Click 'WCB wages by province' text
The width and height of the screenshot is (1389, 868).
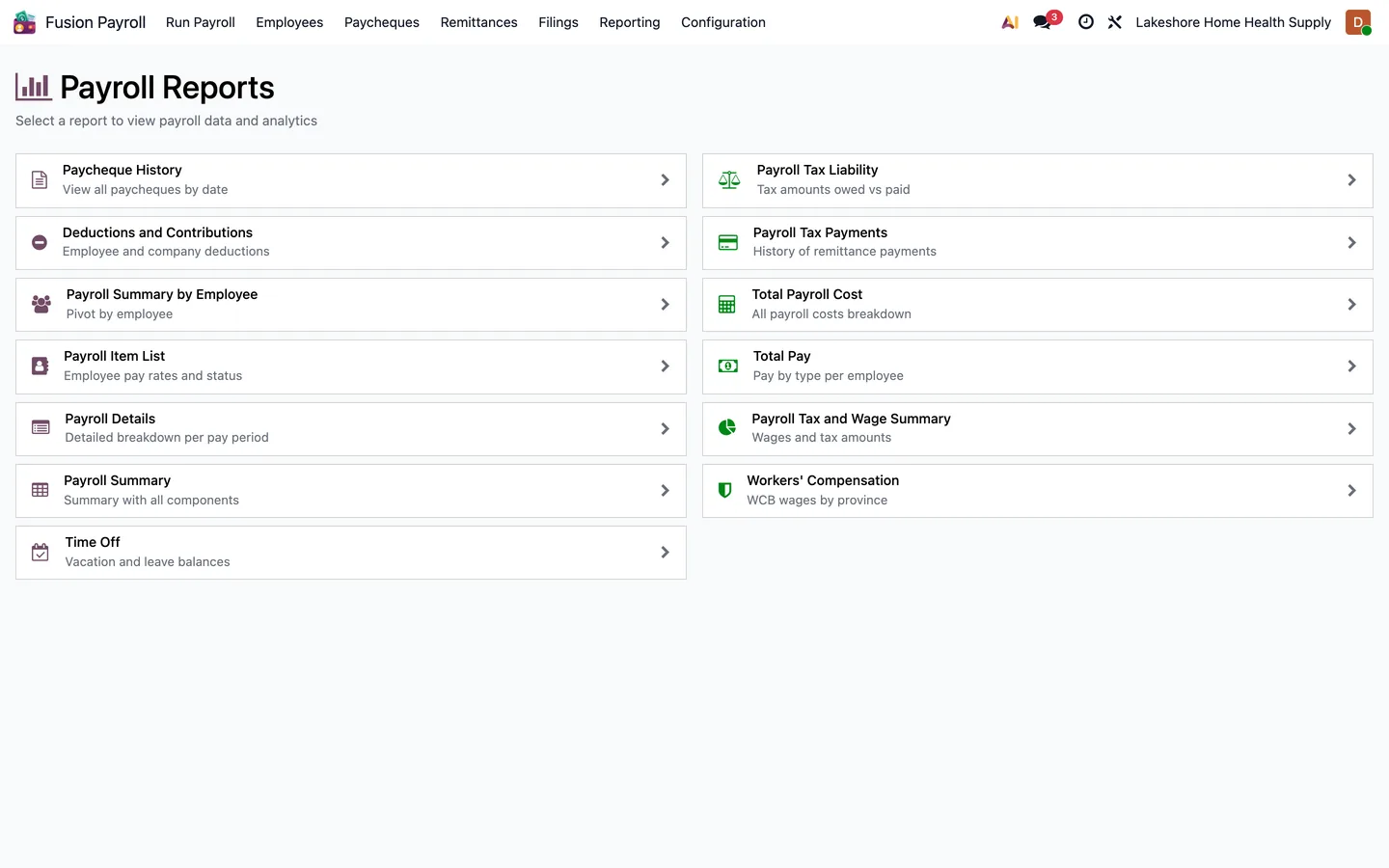point(817,500)
